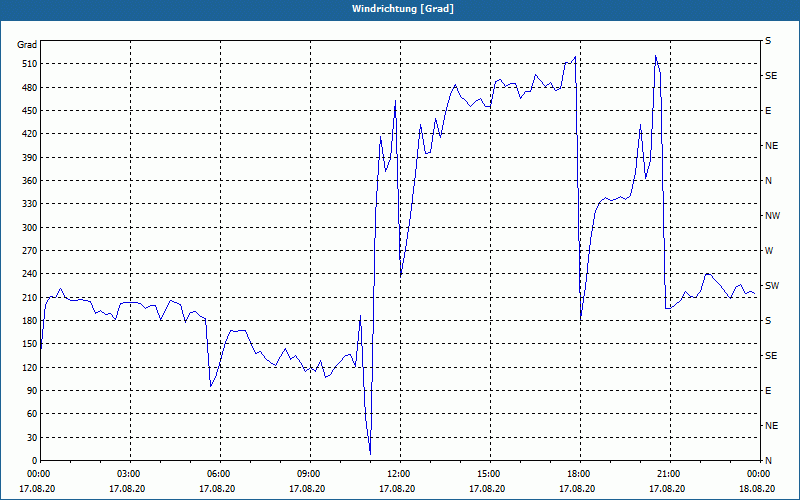Image resolution: width=800 pixels, height=500 pixels.
Task: Click the 15:00 time label
Action: [490, 474]
